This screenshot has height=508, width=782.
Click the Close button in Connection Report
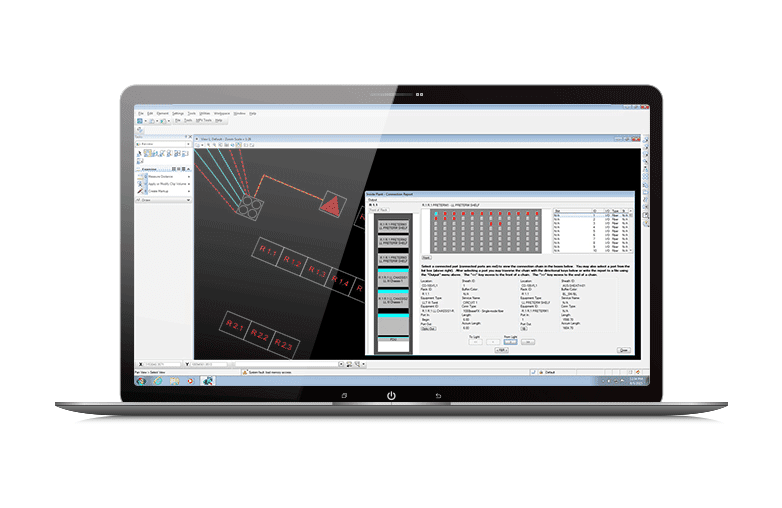tap(623, 350)
